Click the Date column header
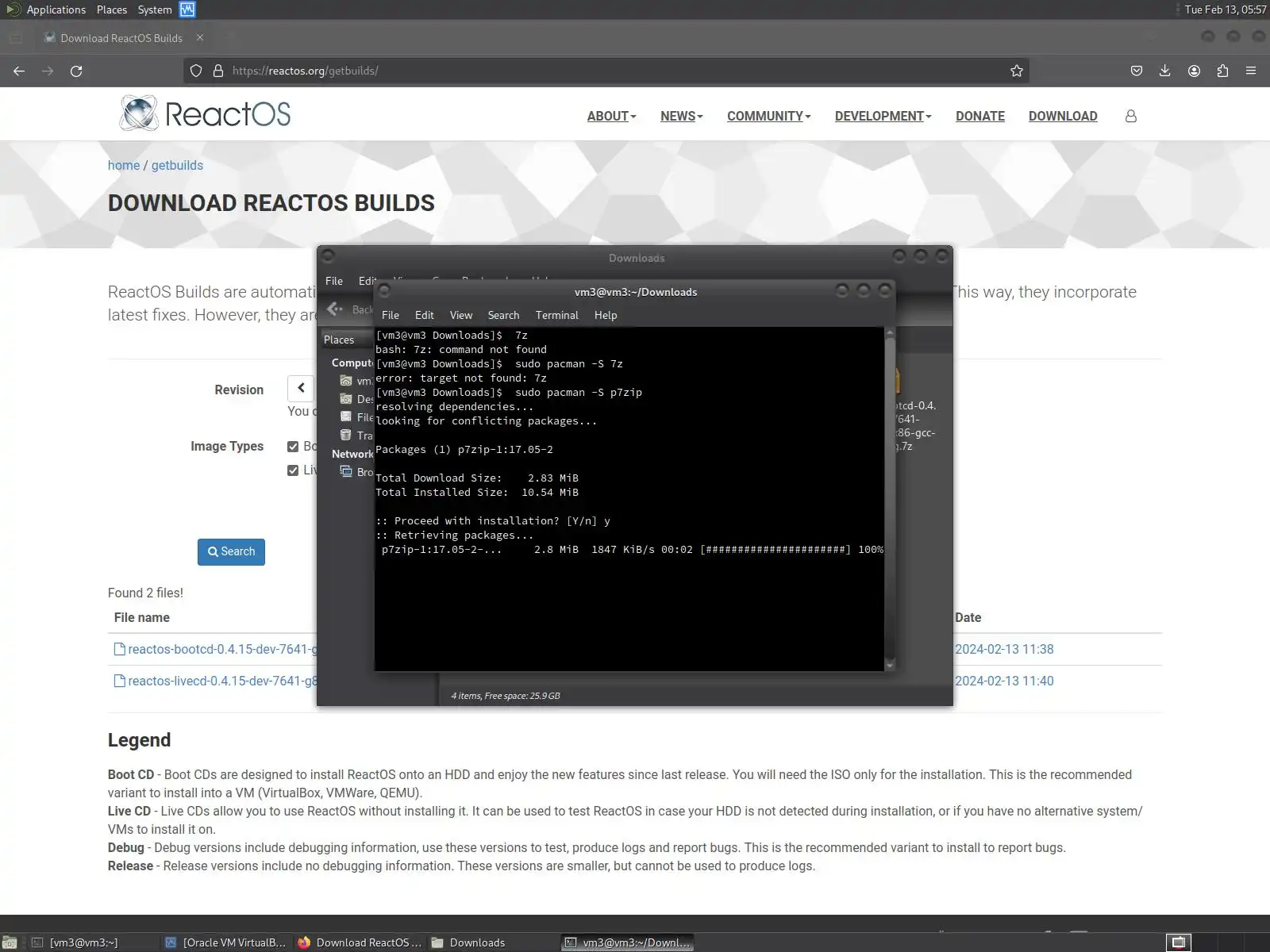The image size is (1270, 952). pos(968,617)
